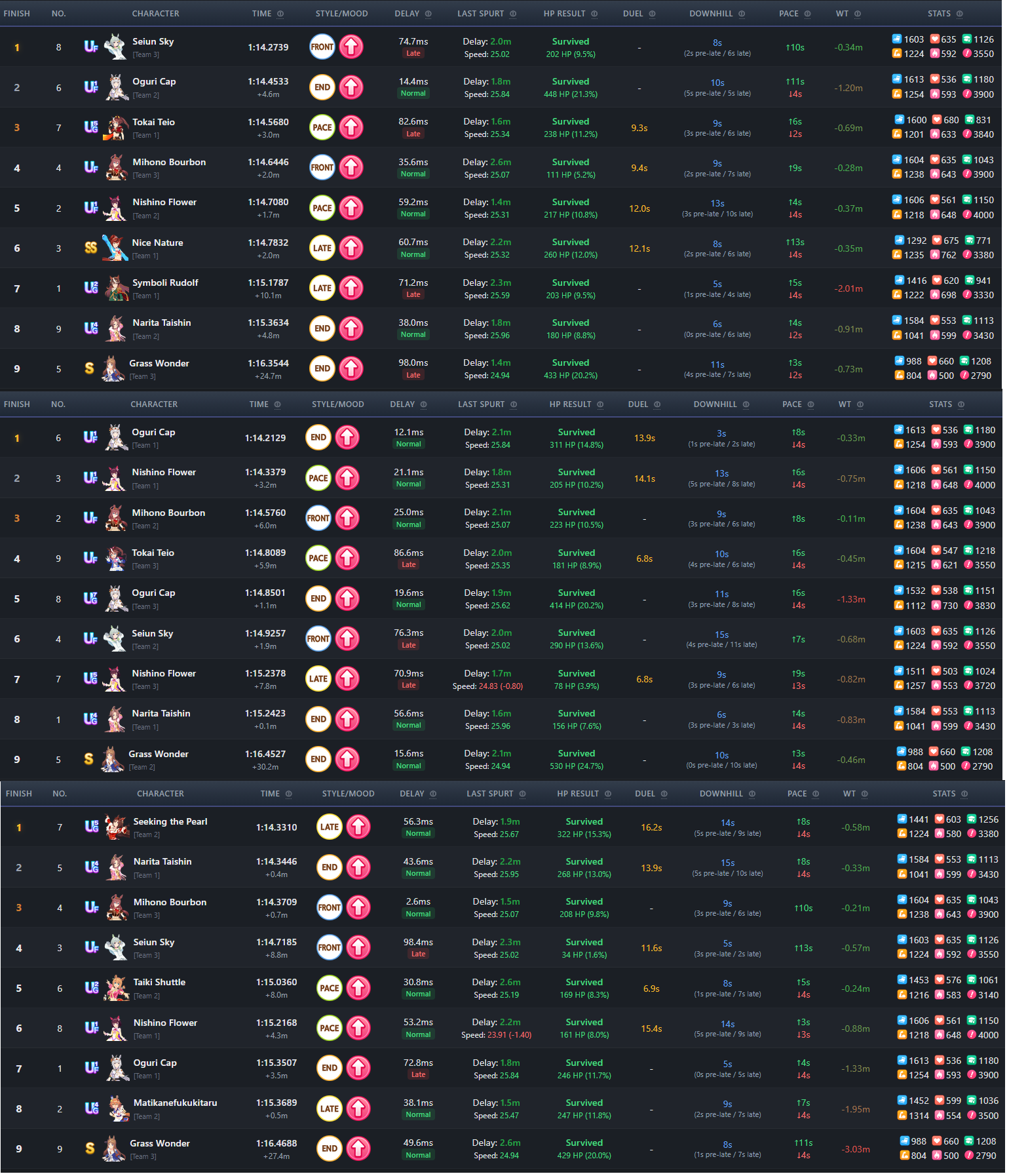Click the PACE info icon in middle table
The height and width of the screenshot is (1176, 1009).
click(x=811, y=404)
